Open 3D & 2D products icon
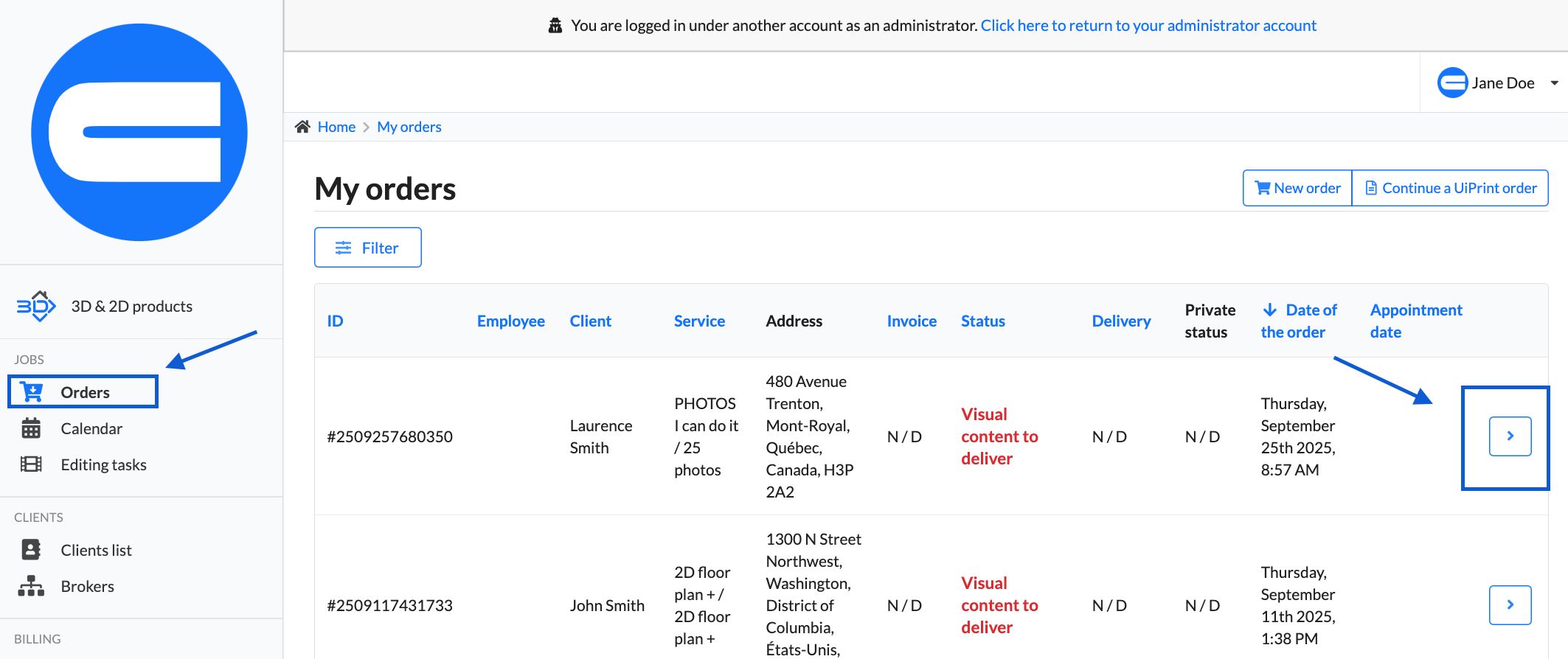Viewport: 1568px width, 659px height. click(36, 306)
